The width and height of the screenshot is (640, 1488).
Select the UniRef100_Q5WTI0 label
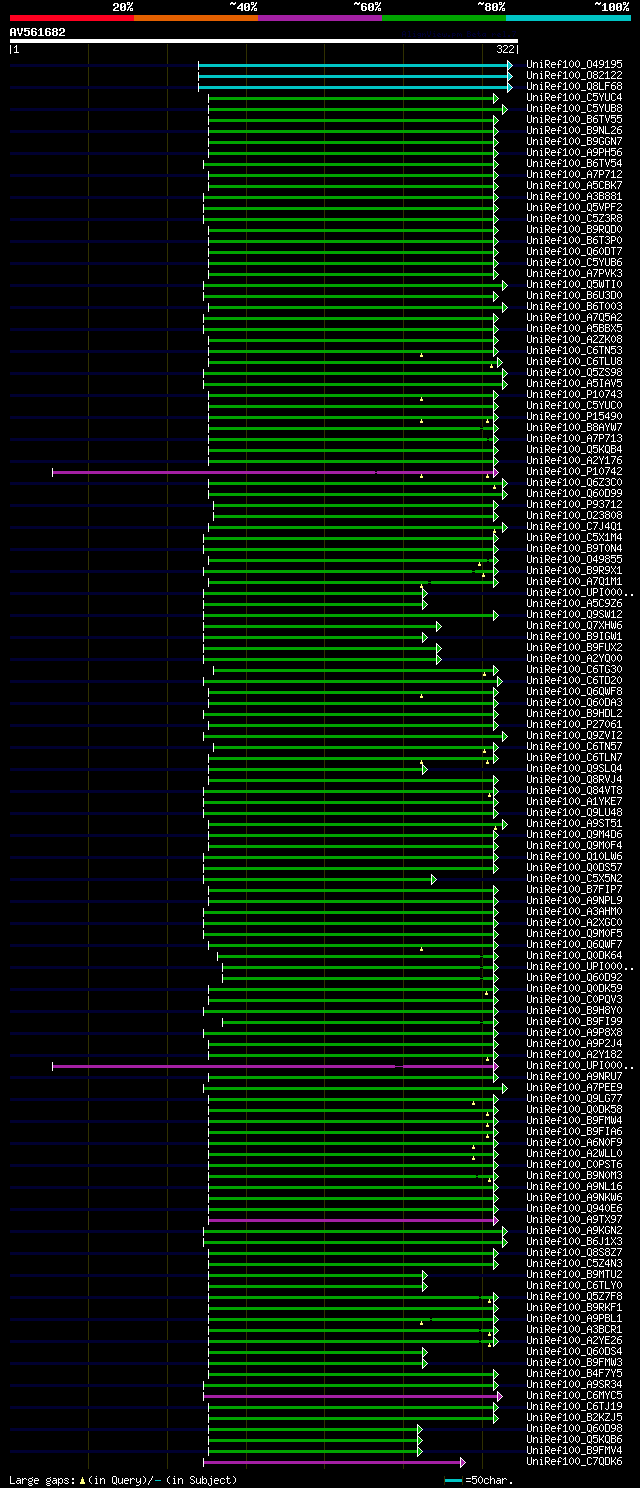click(x=575, y=284)
